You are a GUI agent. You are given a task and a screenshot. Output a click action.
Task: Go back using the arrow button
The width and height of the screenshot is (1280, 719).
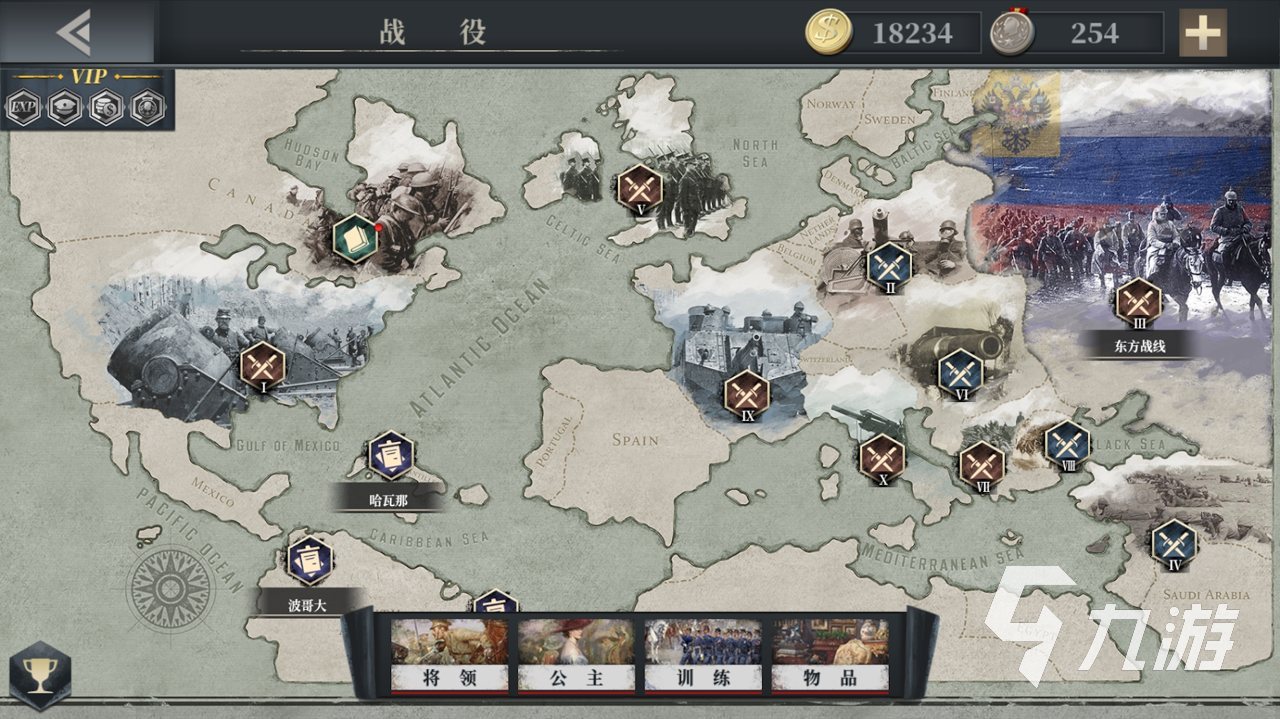coord(74,33)
